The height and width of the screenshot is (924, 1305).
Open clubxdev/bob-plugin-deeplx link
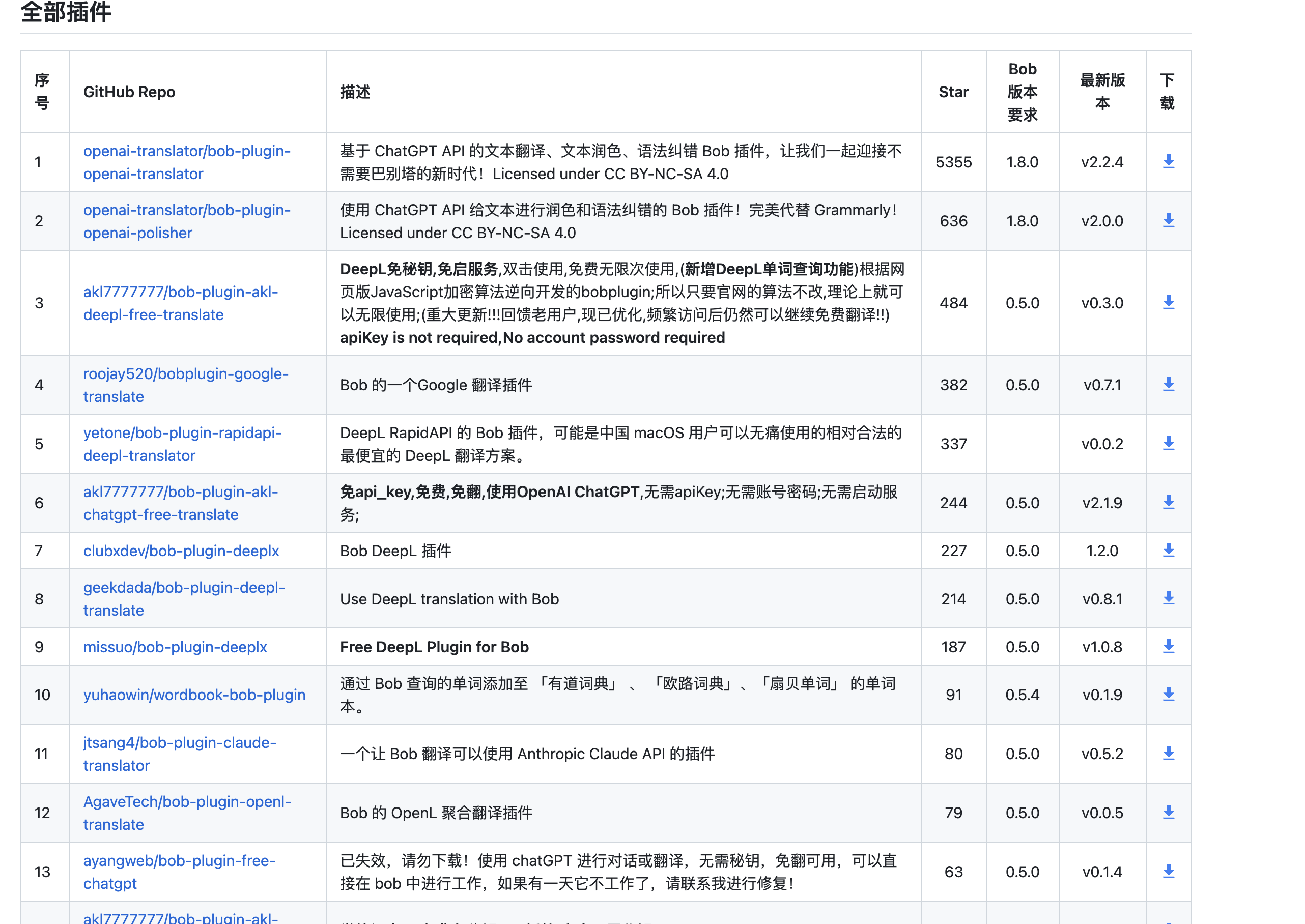coord(181,551)
